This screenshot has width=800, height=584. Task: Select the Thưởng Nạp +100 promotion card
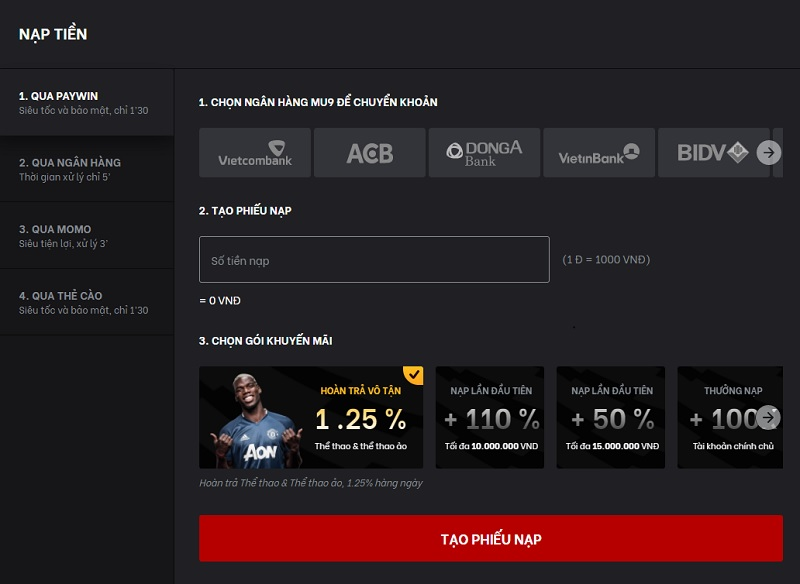coord(725,417)
